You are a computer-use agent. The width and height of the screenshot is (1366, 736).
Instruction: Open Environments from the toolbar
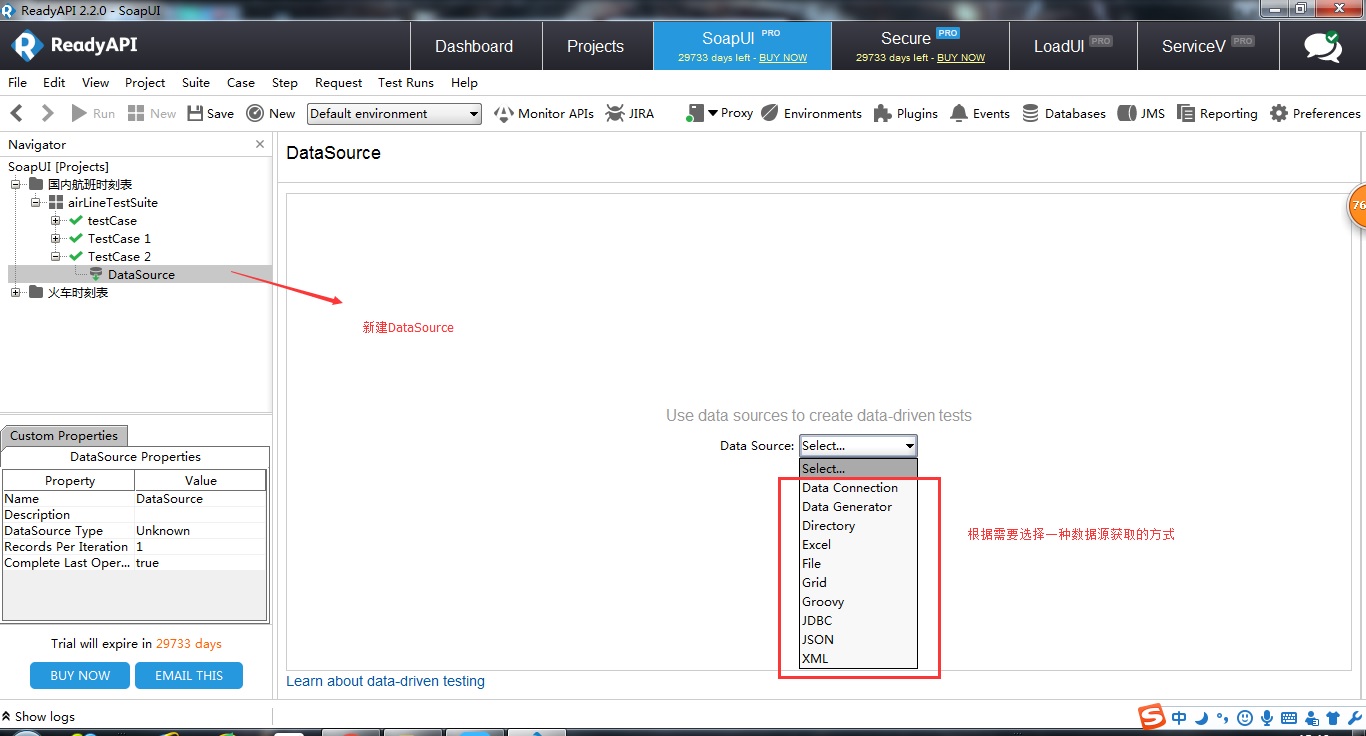pos(811,114)
